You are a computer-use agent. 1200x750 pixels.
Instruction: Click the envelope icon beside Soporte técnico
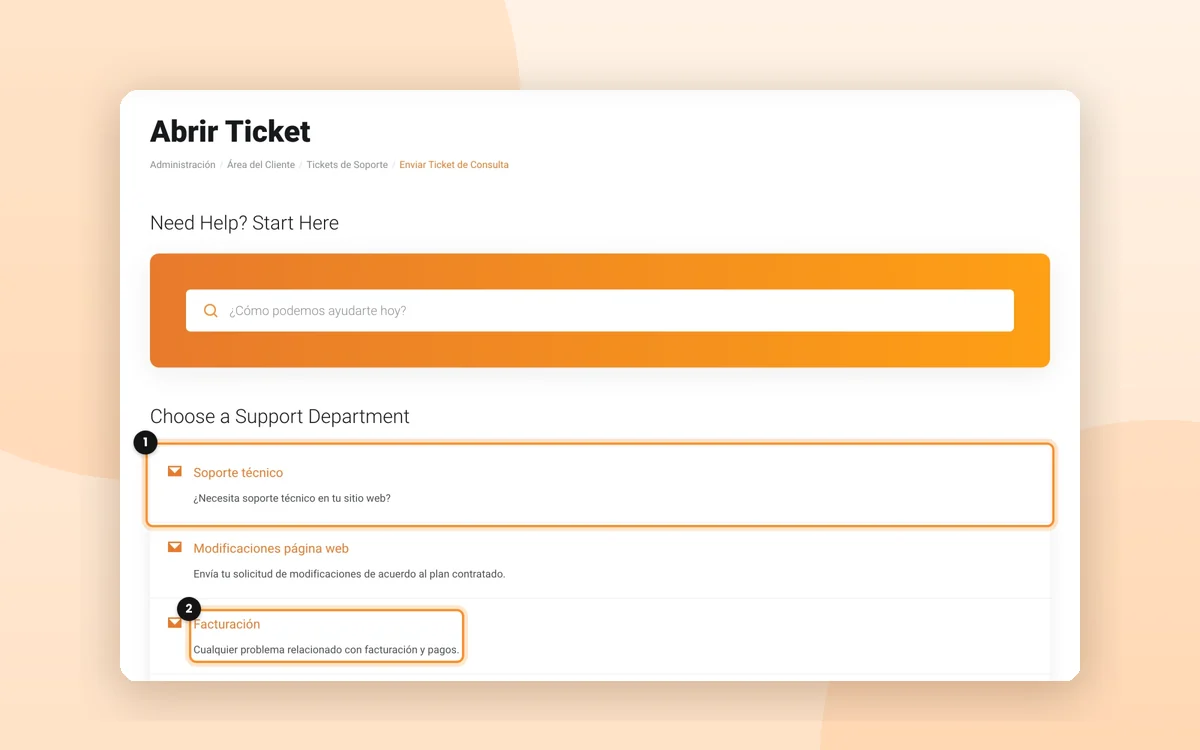tap(175, 471)
